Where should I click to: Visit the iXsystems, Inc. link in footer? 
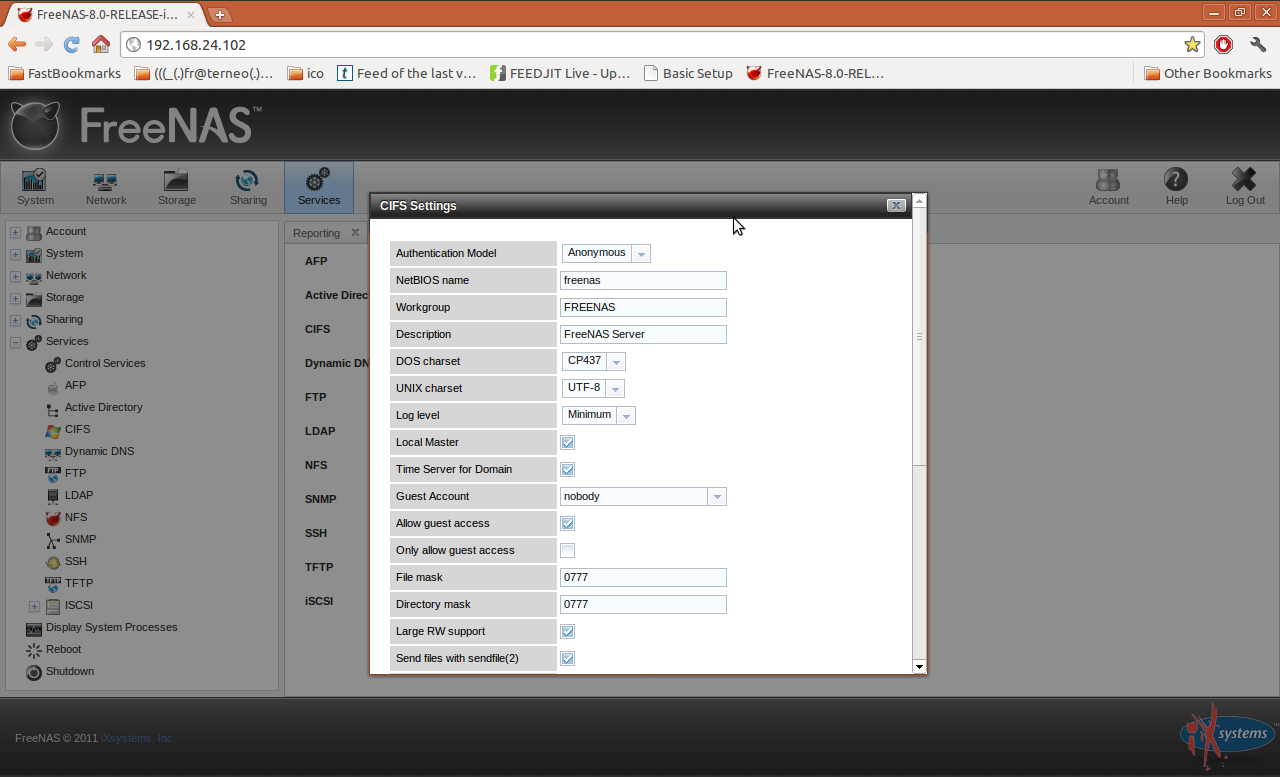point(137,738)
